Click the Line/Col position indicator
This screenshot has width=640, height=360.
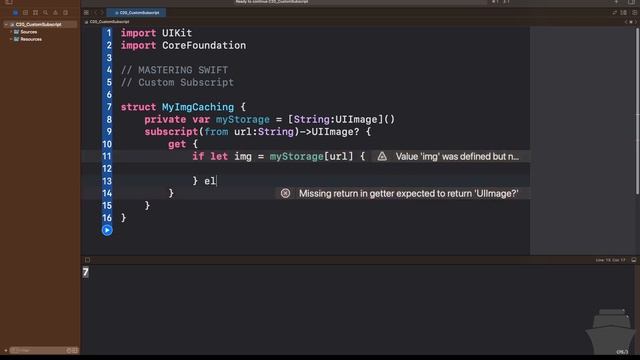tap(610, 260)
